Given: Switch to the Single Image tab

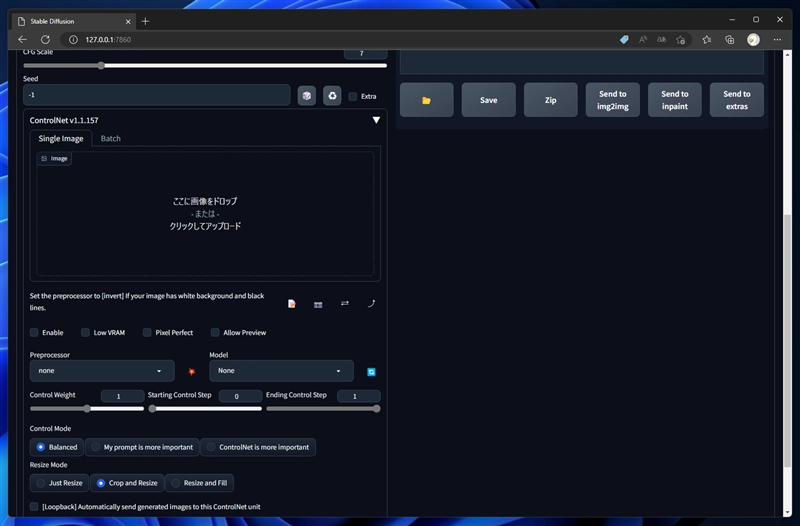Looking at the screenshot, I should point(61,138).
